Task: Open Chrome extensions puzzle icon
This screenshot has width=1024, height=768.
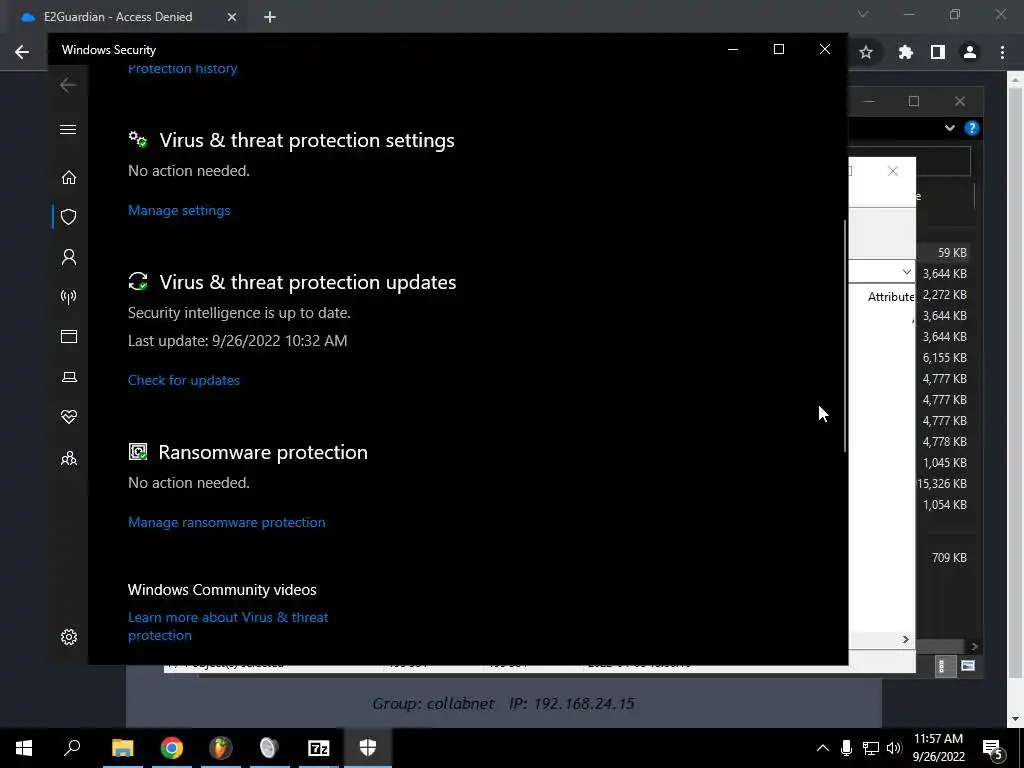Action: 906,52
